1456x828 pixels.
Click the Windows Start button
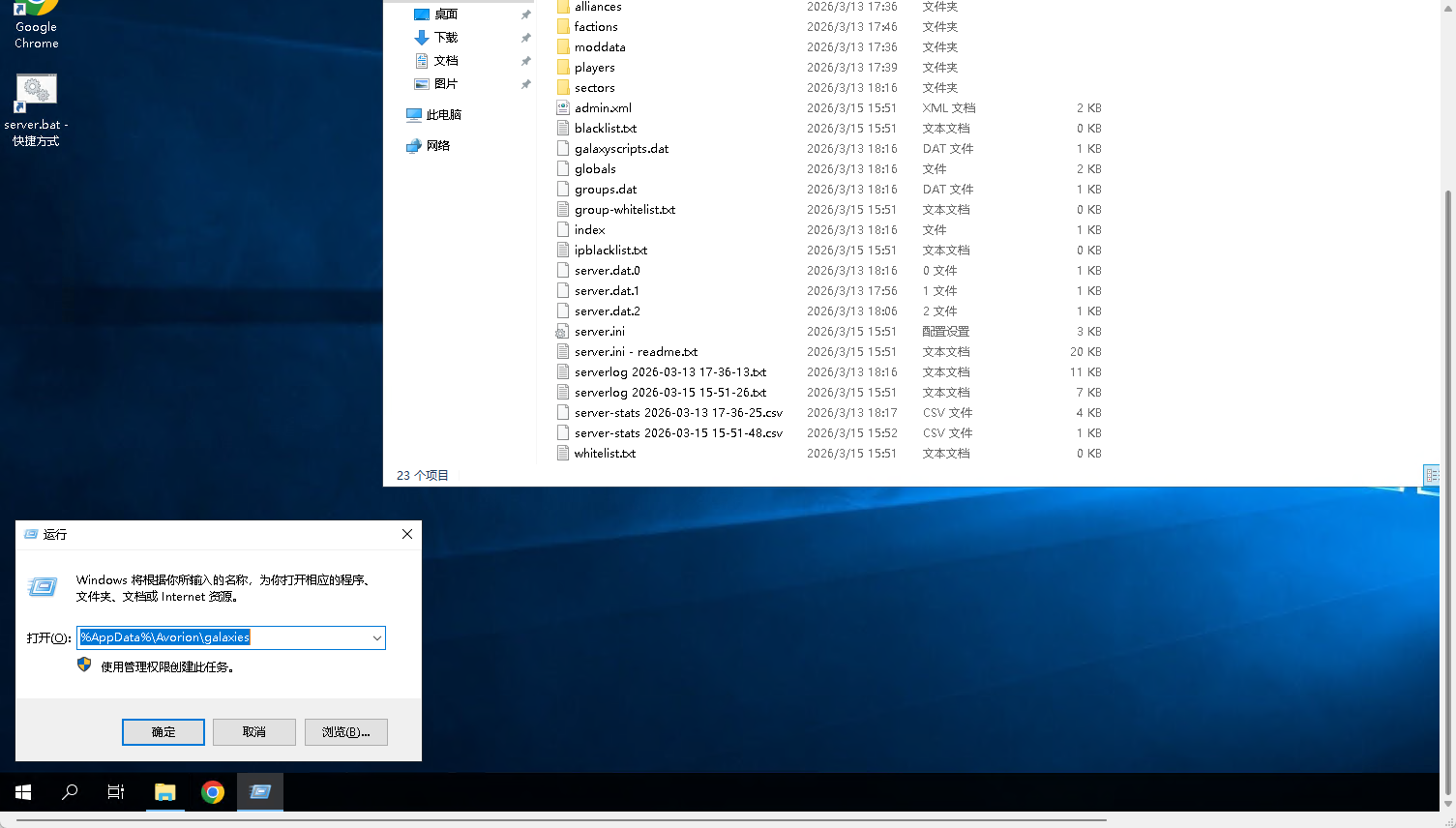click(x=23, y=792)
